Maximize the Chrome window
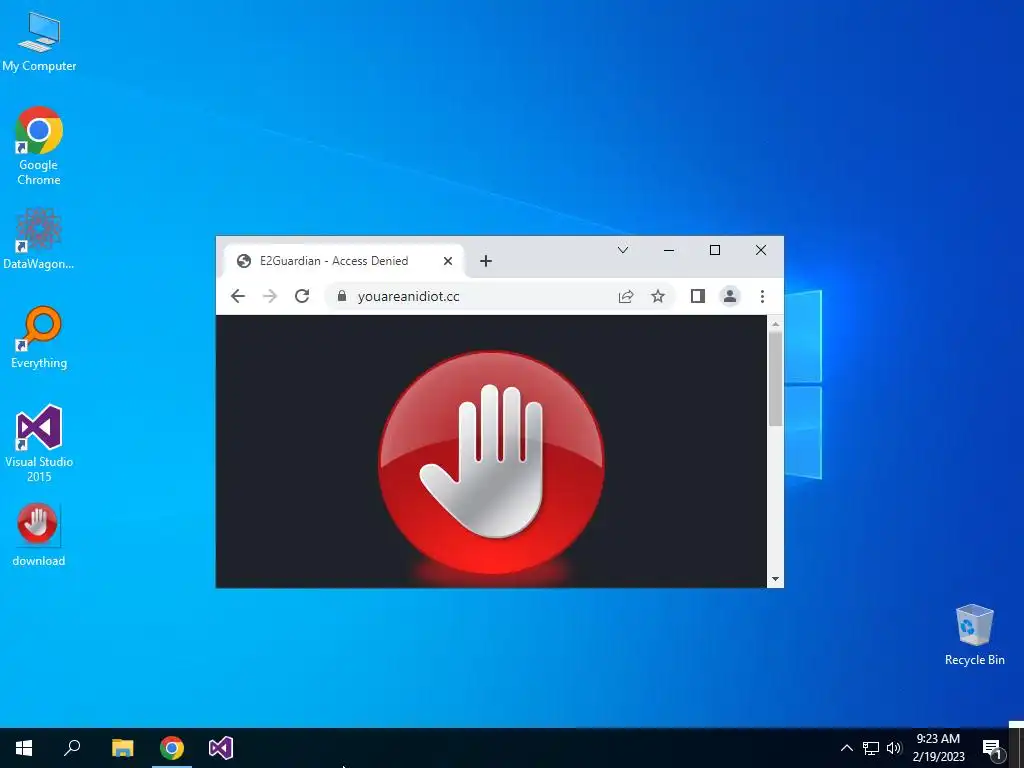 715,250
